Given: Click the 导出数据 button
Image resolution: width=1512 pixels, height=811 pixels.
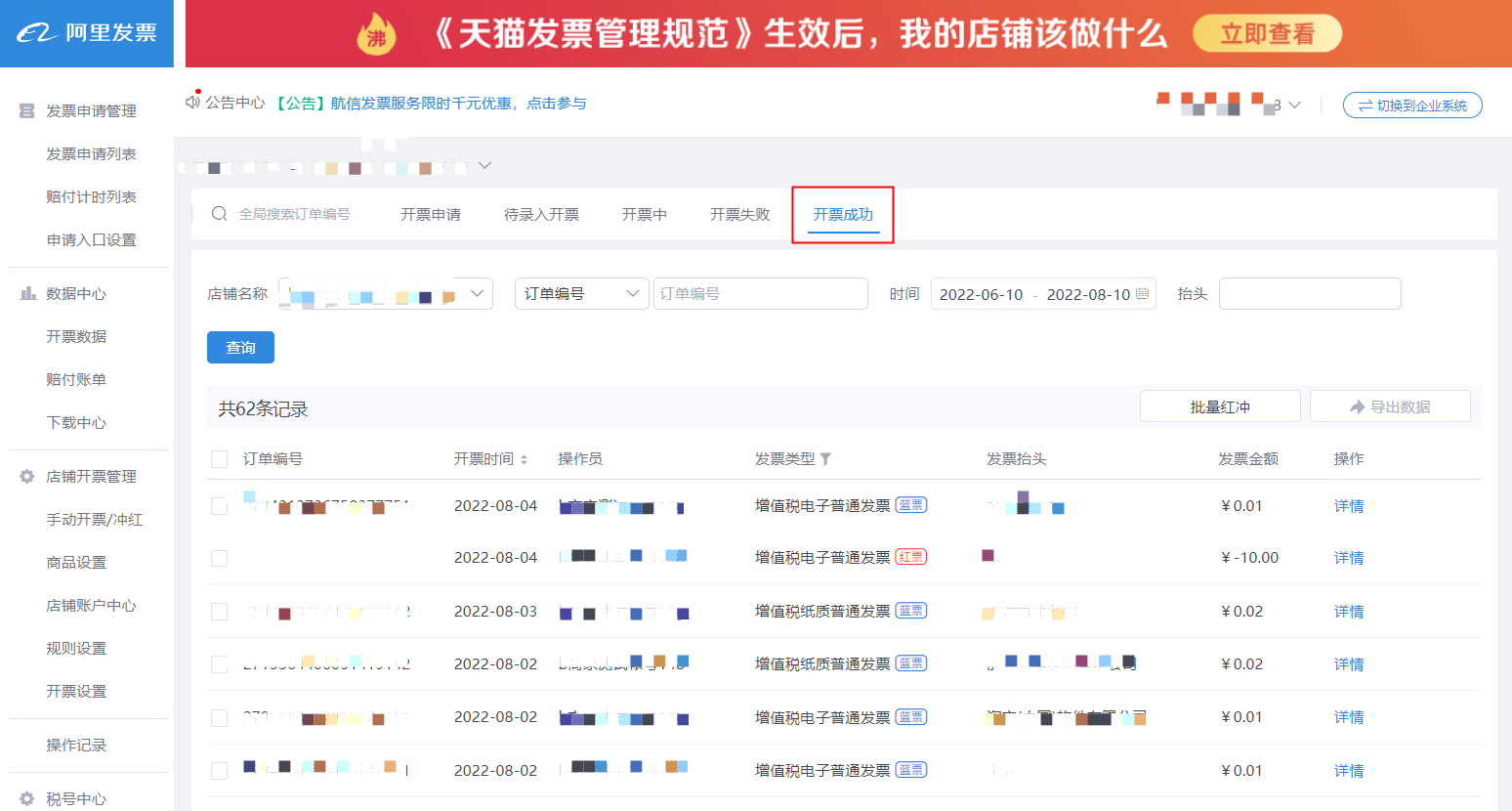Looking at the screenshot, I should point(1390,406).
